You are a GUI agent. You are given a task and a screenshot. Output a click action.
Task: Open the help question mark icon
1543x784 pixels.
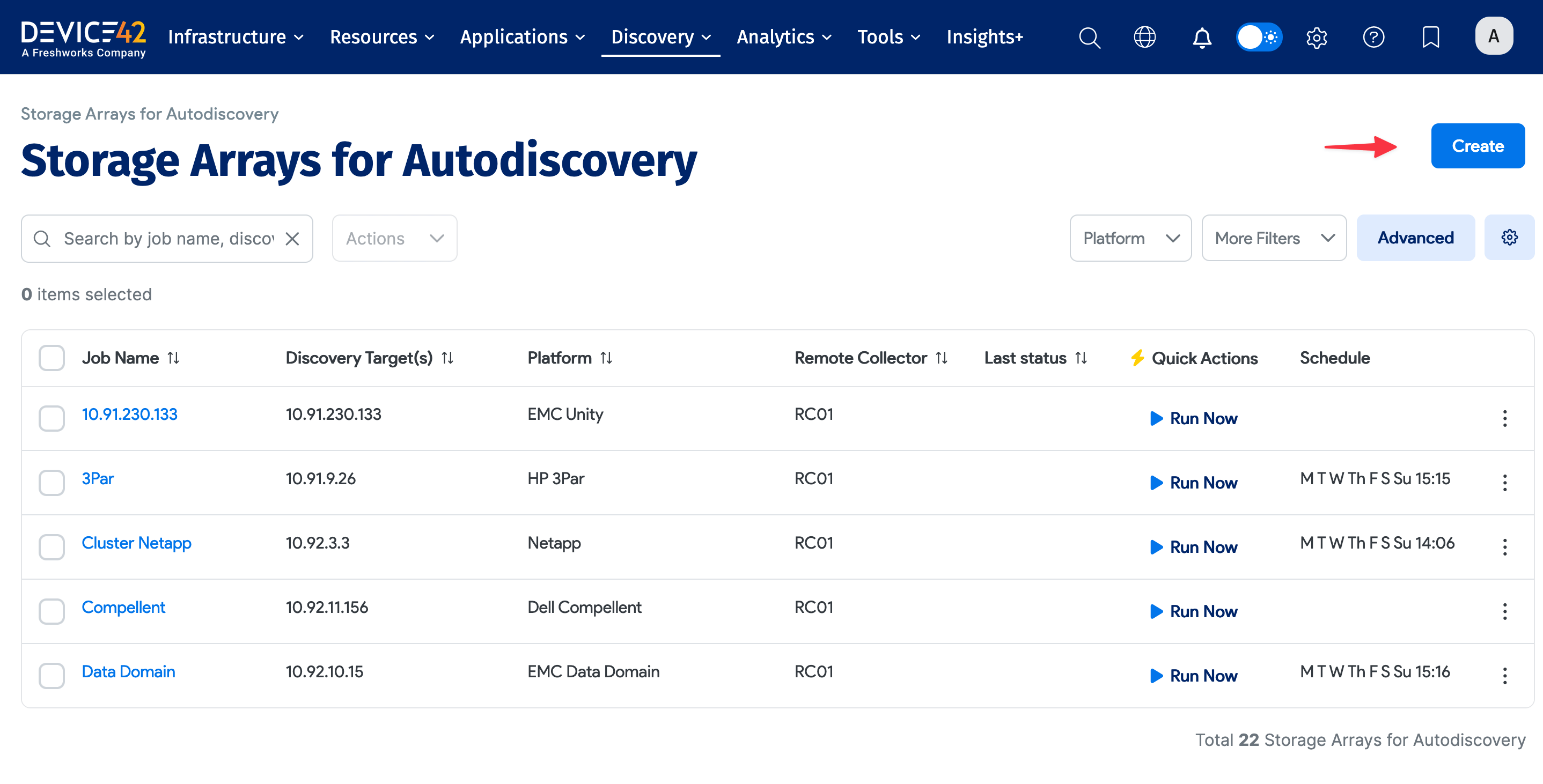point(1374,37)
